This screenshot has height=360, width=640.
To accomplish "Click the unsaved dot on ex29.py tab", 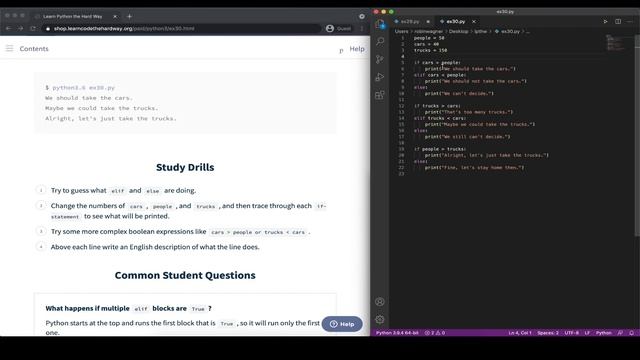I will pyautogui.click(x=428, y=21).
